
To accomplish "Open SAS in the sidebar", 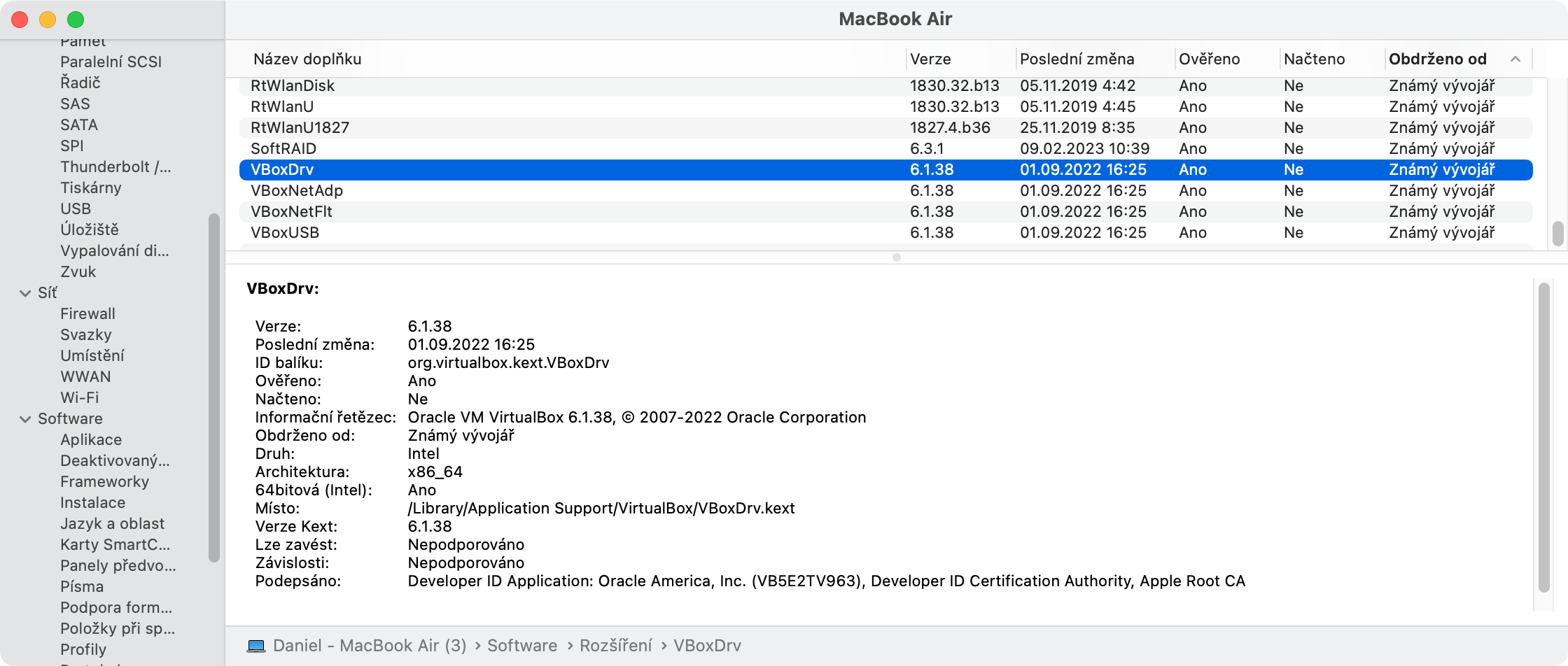I will click(x=75, y=104).
